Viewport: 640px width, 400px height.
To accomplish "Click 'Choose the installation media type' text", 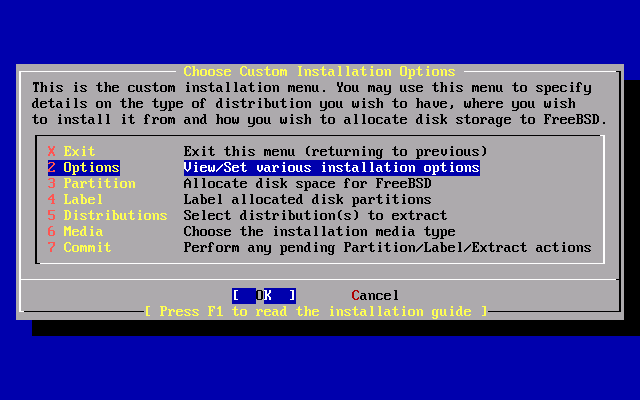I will [x=319, y=232].
